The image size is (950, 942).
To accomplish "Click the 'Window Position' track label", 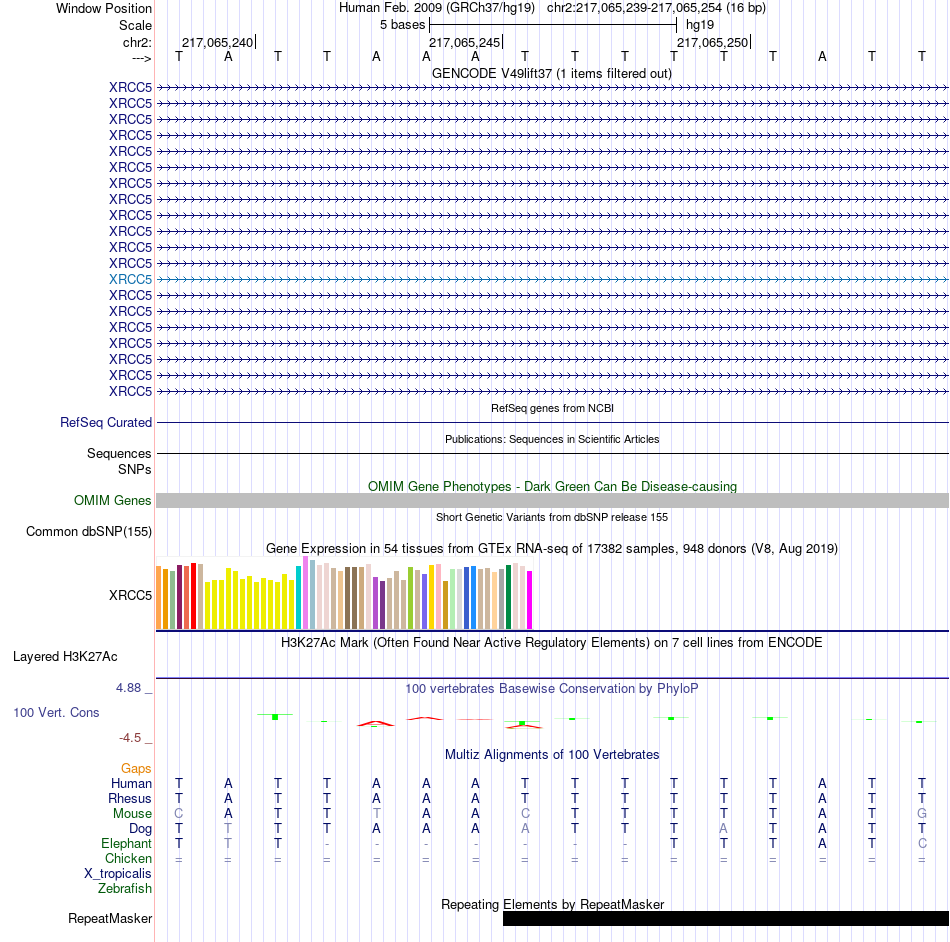I will coord(104,8).
